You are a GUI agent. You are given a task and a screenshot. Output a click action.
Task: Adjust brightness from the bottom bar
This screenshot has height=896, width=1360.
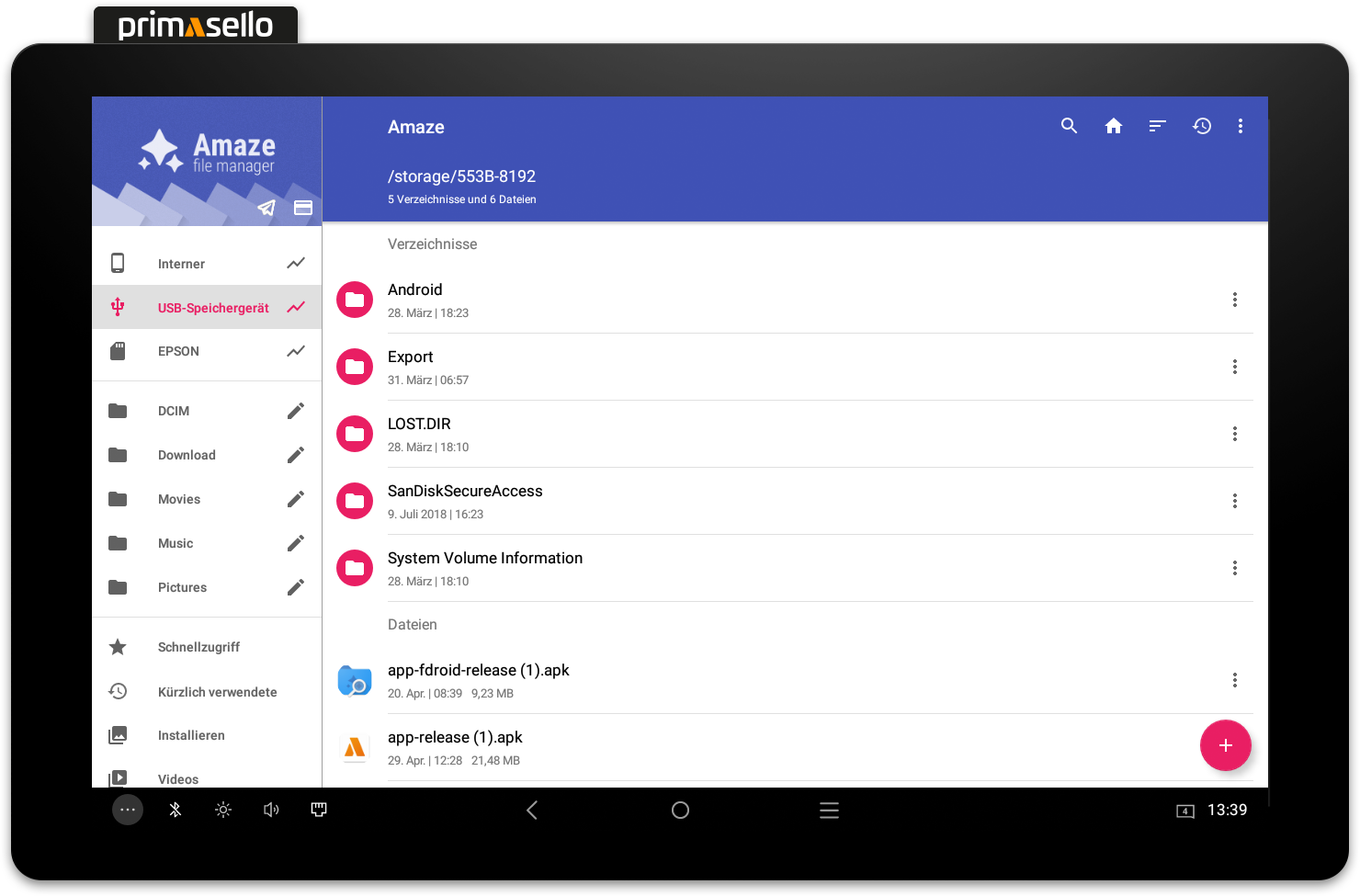222,810
